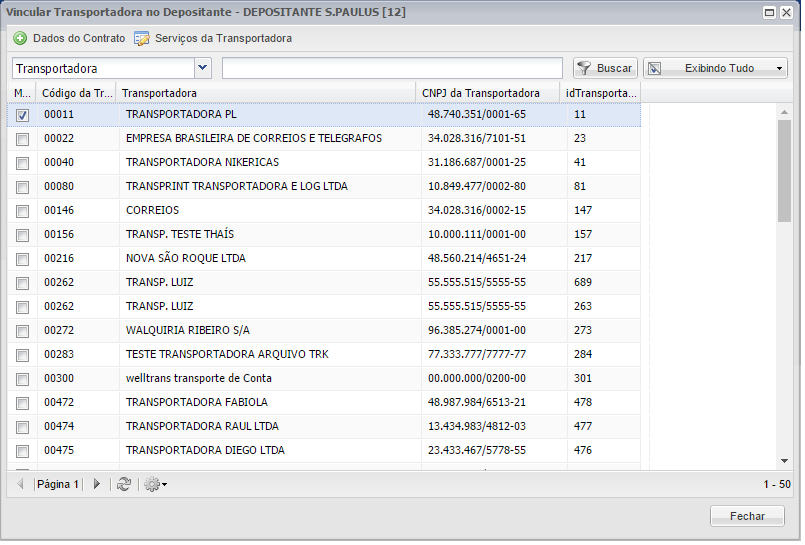The height and width of the screenshot is (545, 805).
Task: Go to the previous page arrow
Action: 21,484
